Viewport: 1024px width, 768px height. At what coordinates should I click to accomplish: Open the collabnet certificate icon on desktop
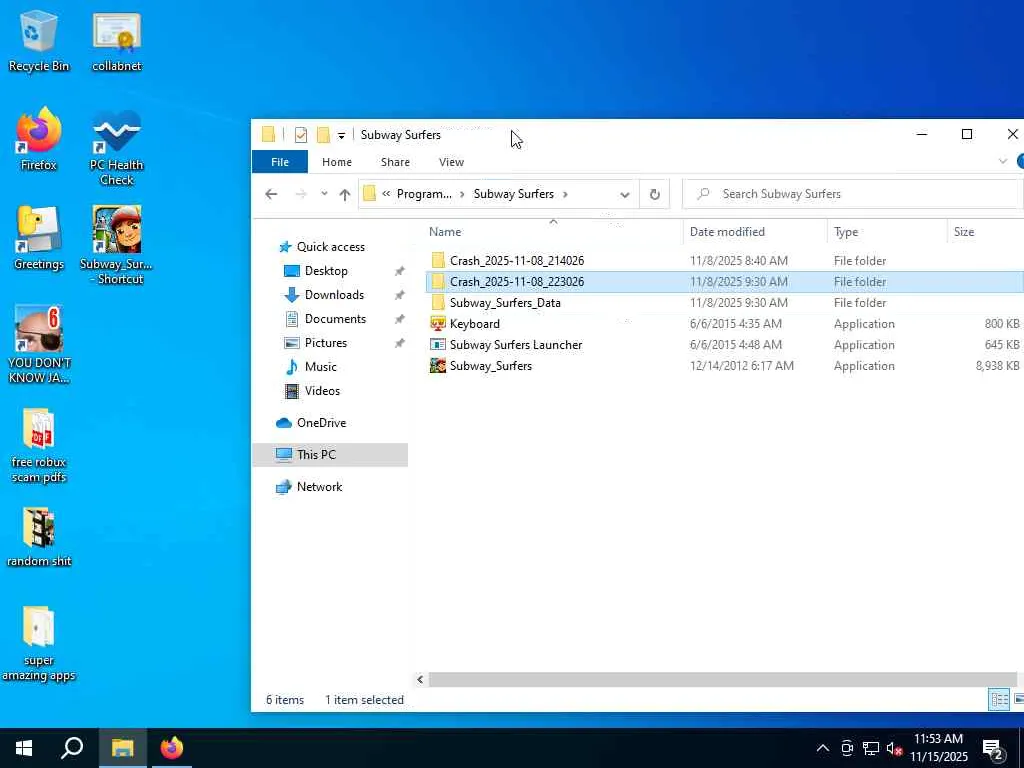coord(117,40)
